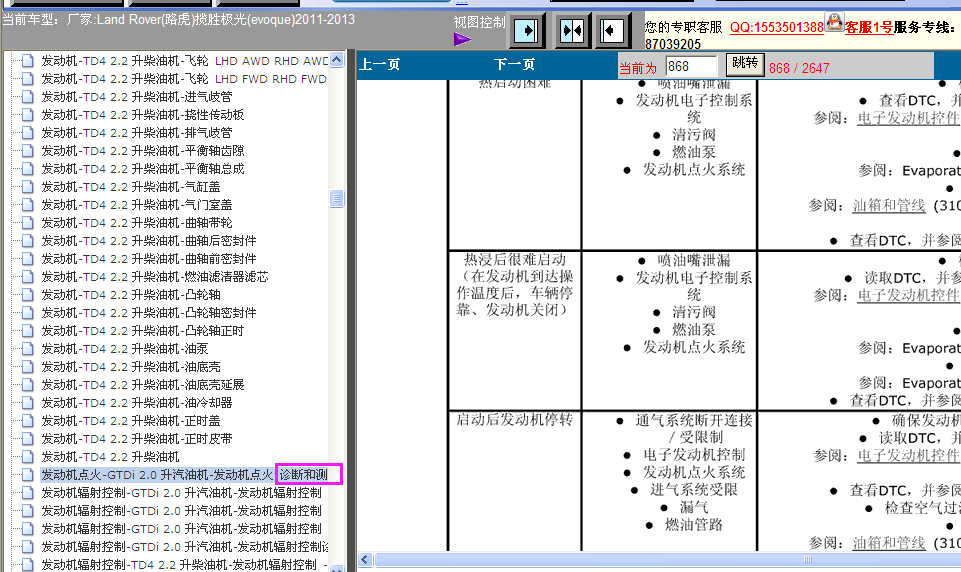Image resolution: width=961 pixels, height=572 pixels.
Task: Click the 868 / 2647 page counter text
Action: coord(799,68)
